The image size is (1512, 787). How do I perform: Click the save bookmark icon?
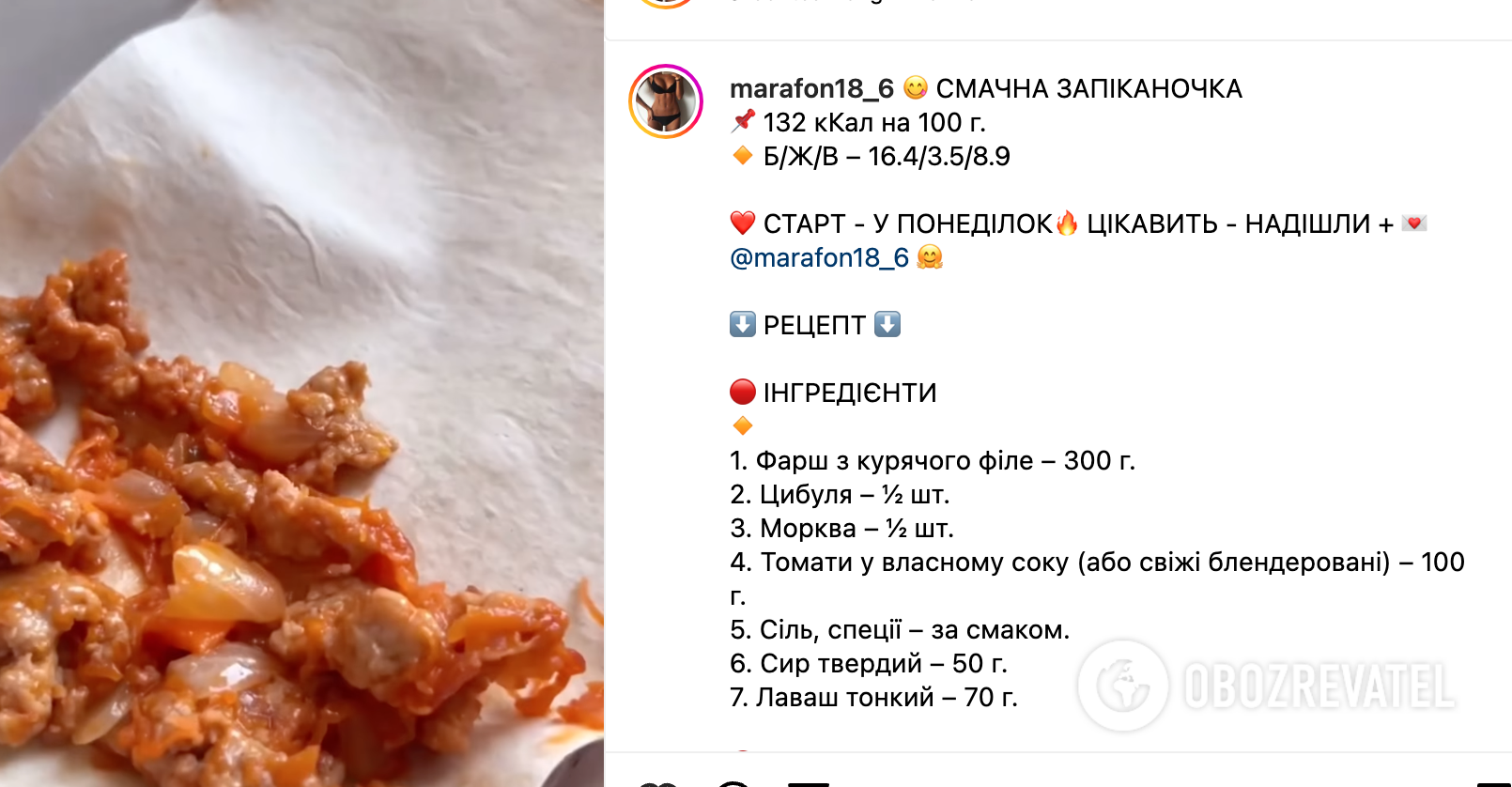click(1493, 783)
